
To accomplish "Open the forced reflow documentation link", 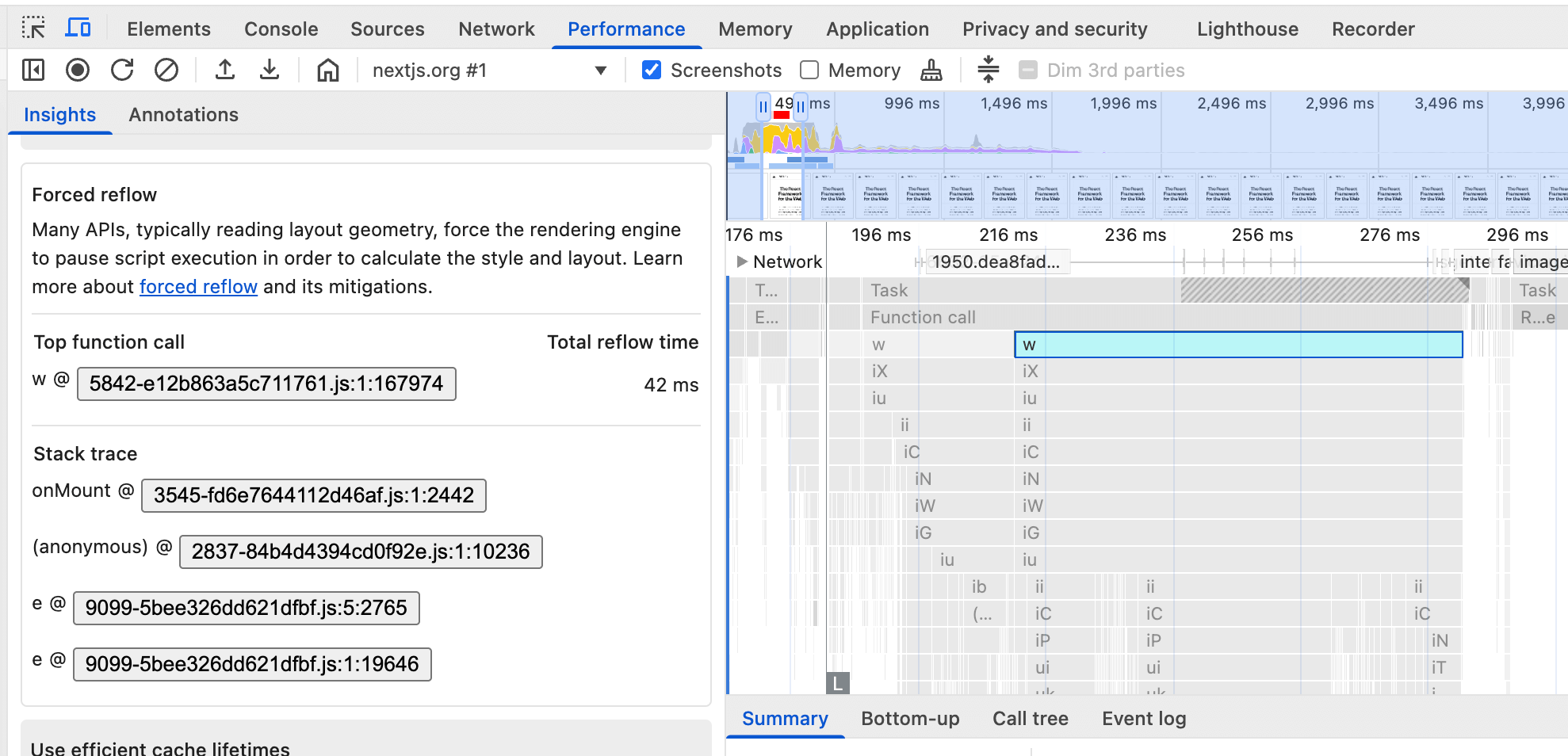I will 198,286.
